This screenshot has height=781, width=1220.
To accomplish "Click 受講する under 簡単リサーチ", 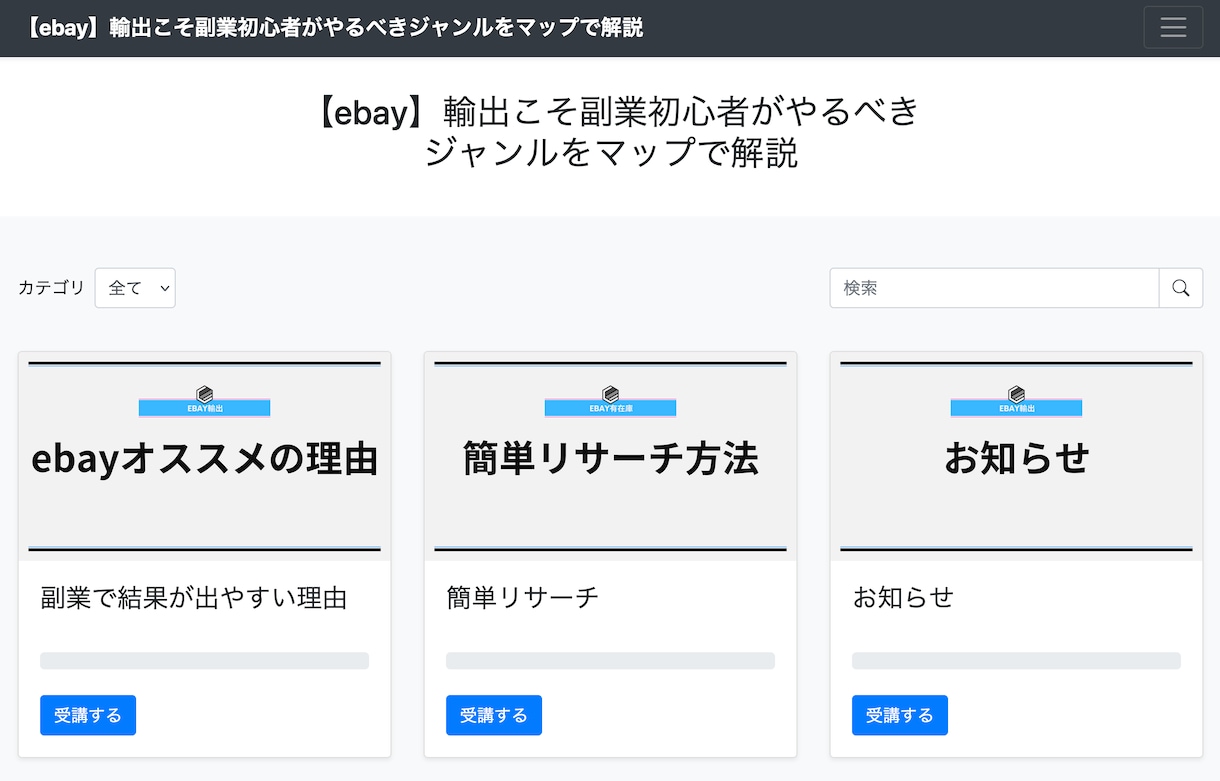I will [494, 715].
